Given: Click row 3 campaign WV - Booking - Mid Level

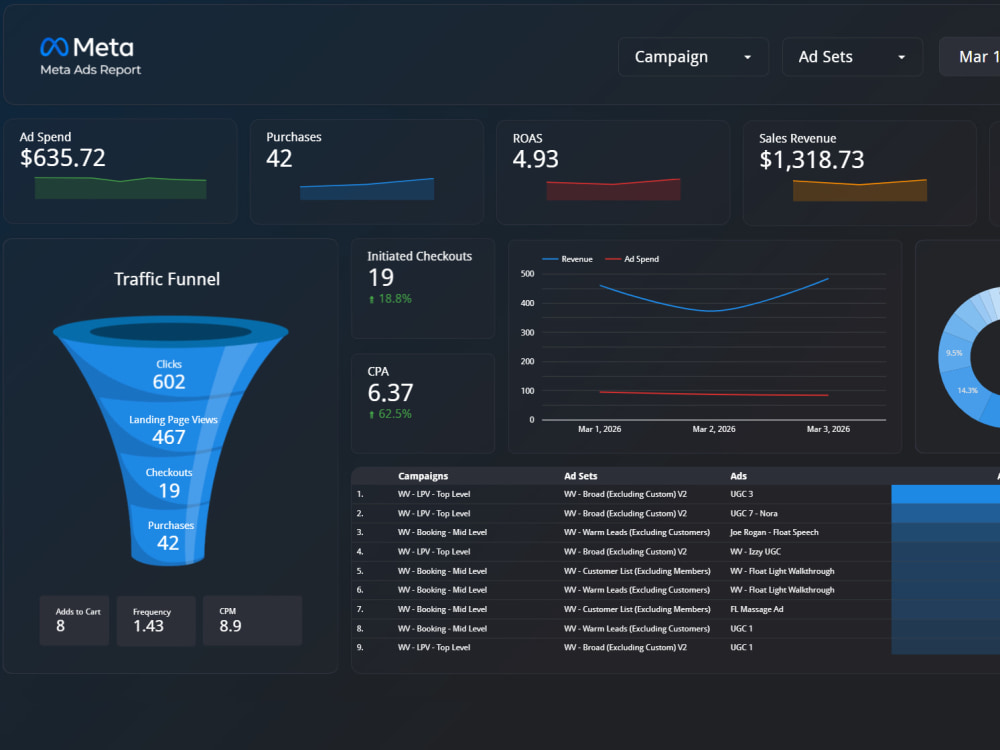Looking at the screenshot, I should (442, 533).
